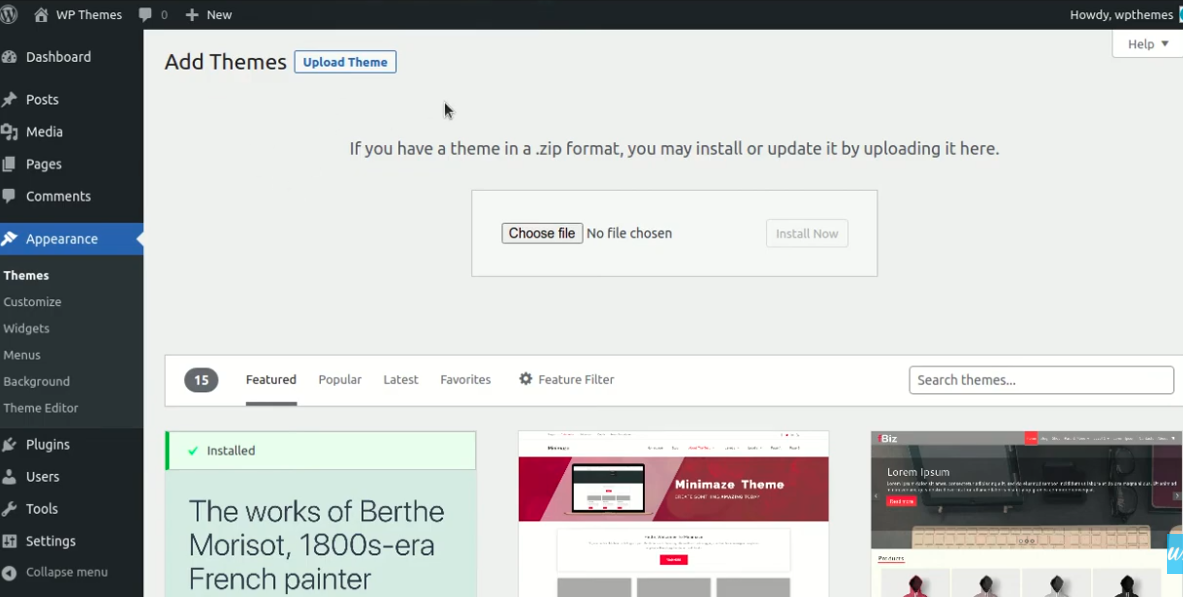
Task: Open the Customize submenu link
Action: [32, 302]
